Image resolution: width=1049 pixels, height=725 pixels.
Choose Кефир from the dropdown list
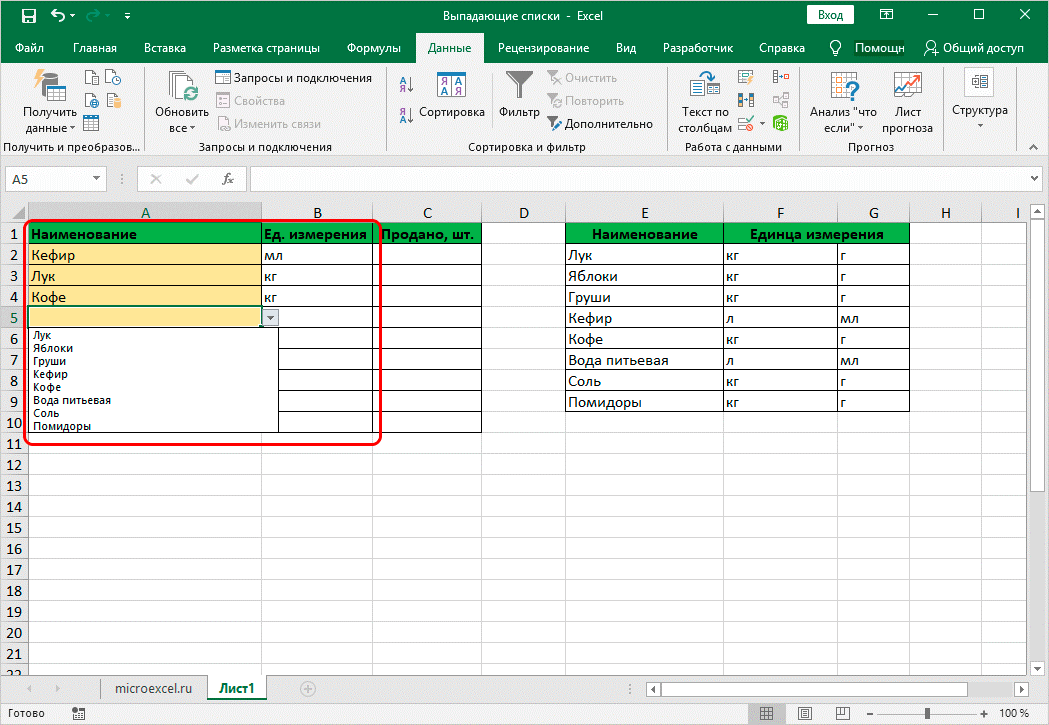point(50,374)
